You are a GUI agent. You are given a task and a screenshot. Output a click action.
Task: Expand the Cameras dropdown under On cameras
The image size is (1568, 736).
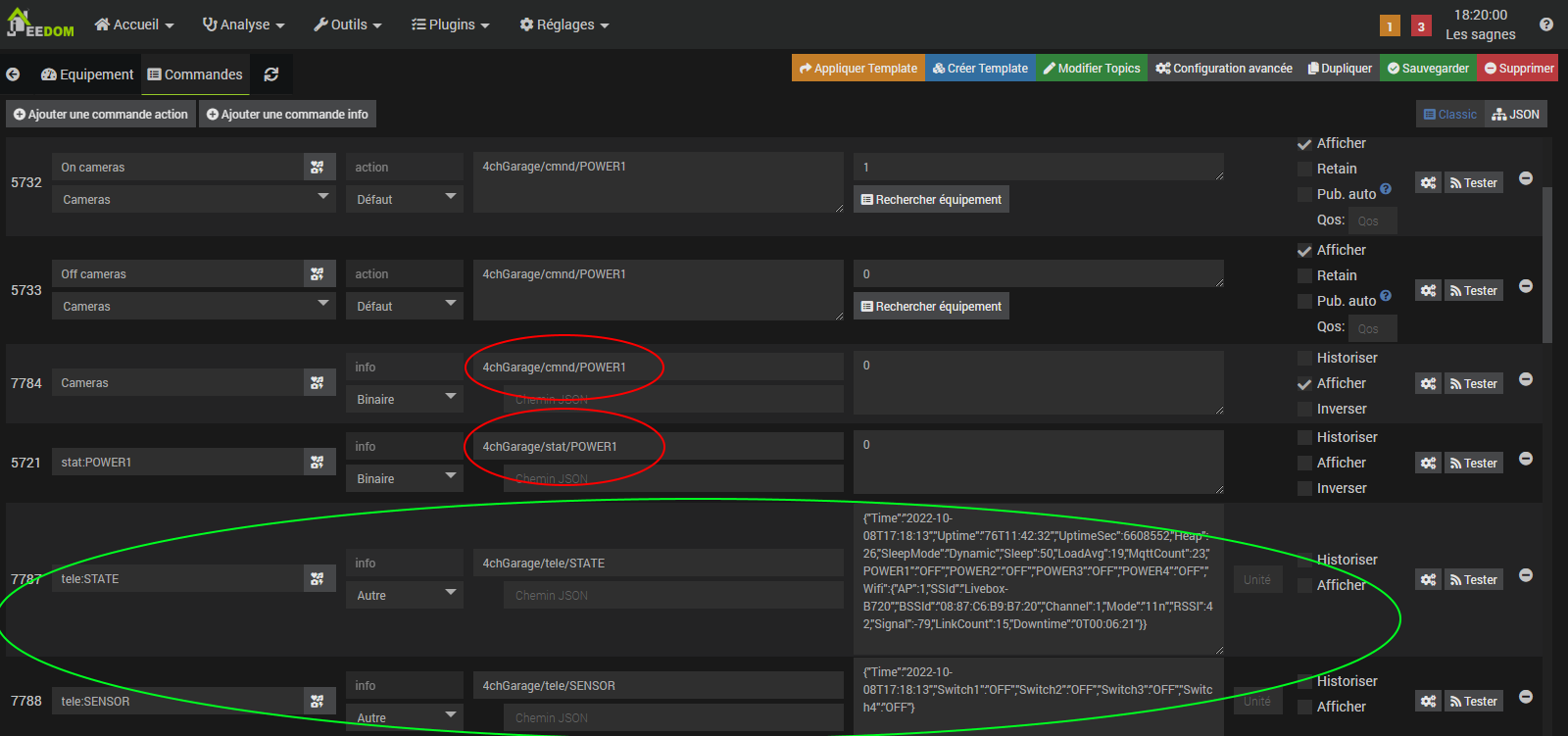[194, 199]
